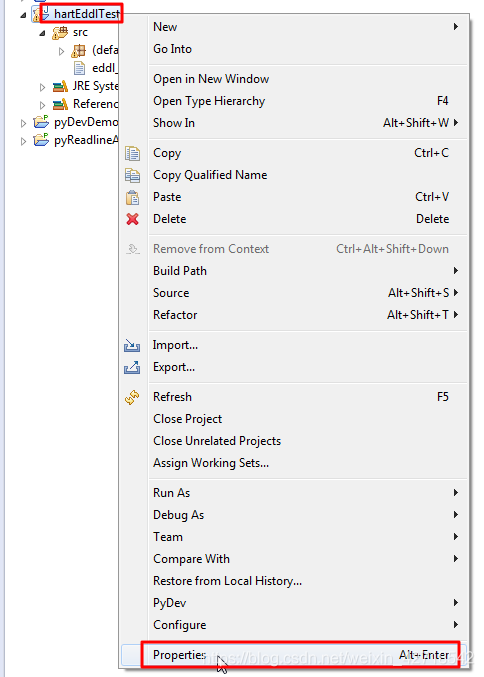The image size is (484, 677).
Task: Open the Show In submenu
Action: 307,123
